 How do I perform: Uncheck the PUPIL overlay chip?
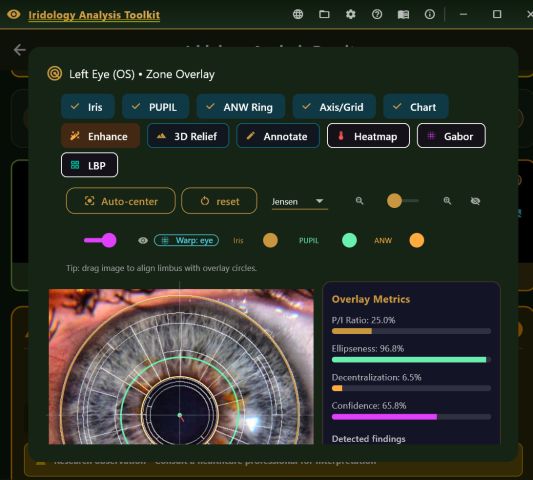tap(155, 107)
